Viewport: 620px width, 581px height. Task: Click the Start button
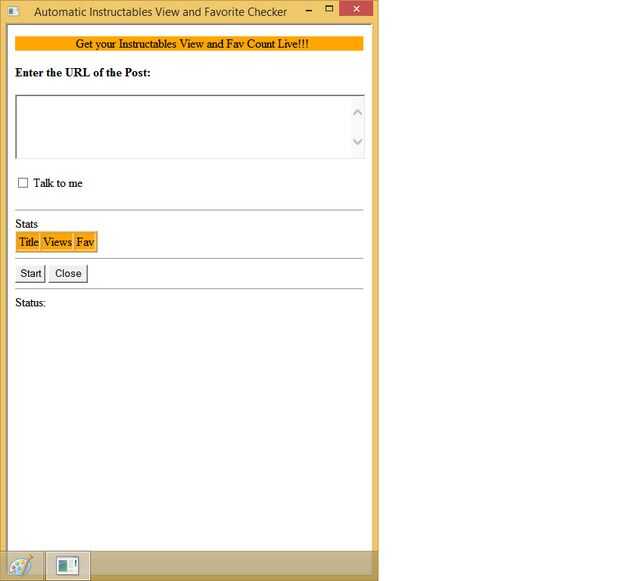30,273
